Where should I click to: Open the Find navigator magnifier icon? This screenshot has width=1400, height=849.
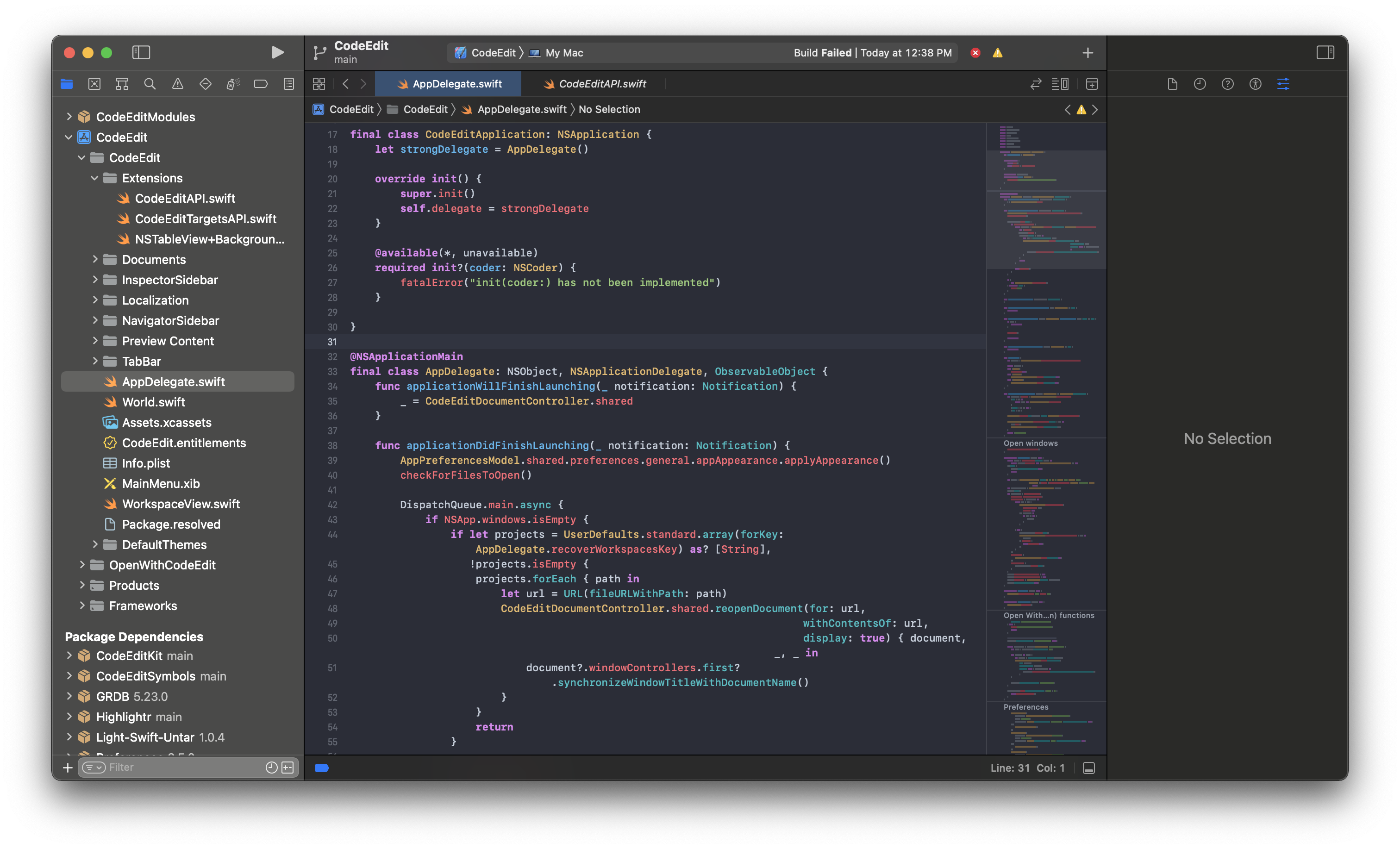150,84
